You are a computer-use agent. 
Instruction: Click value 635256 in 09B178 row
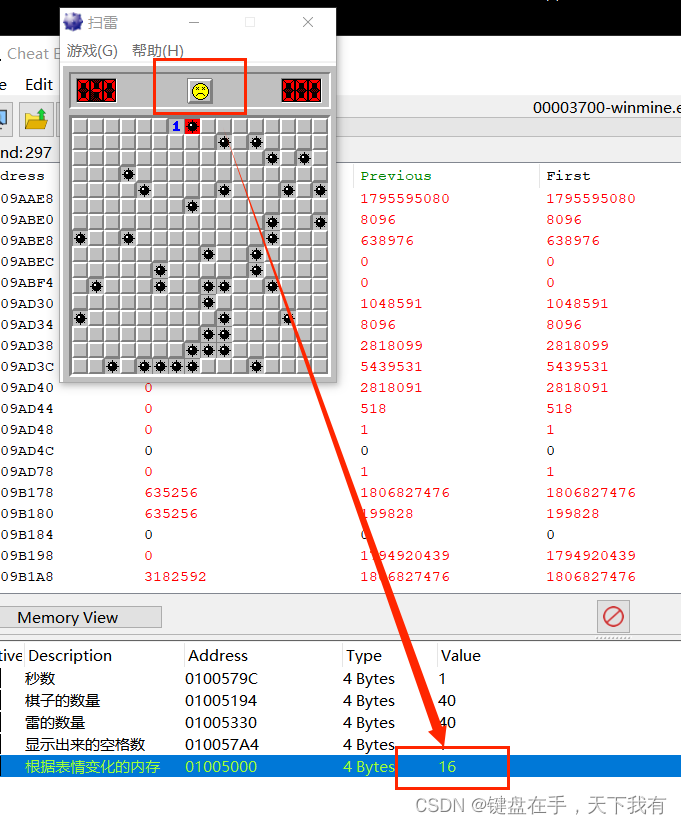point(171,493)
